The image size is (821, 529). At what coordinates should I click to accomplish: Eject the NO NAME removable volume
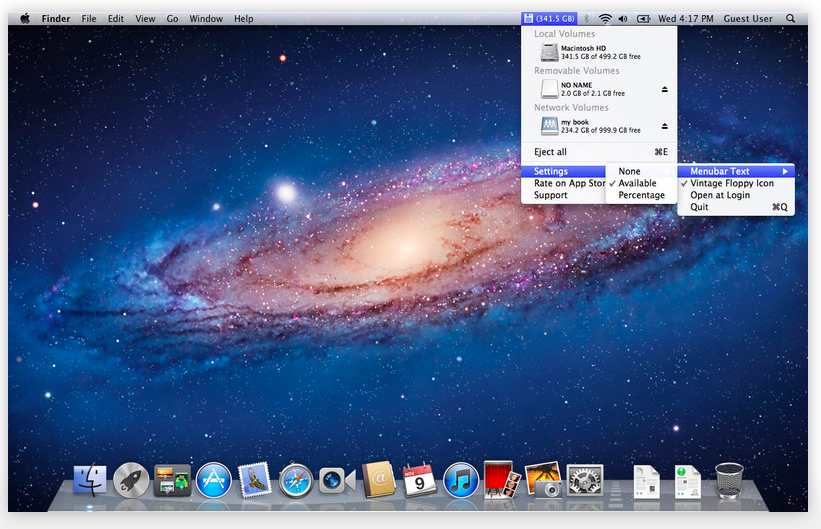click(x=665, y=90)
